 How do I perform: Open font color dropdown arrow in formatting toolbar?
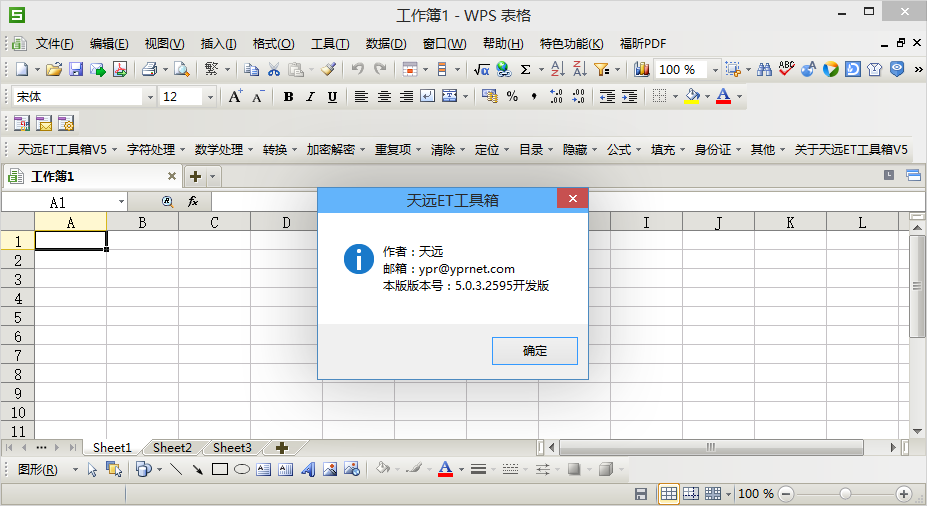739,96
